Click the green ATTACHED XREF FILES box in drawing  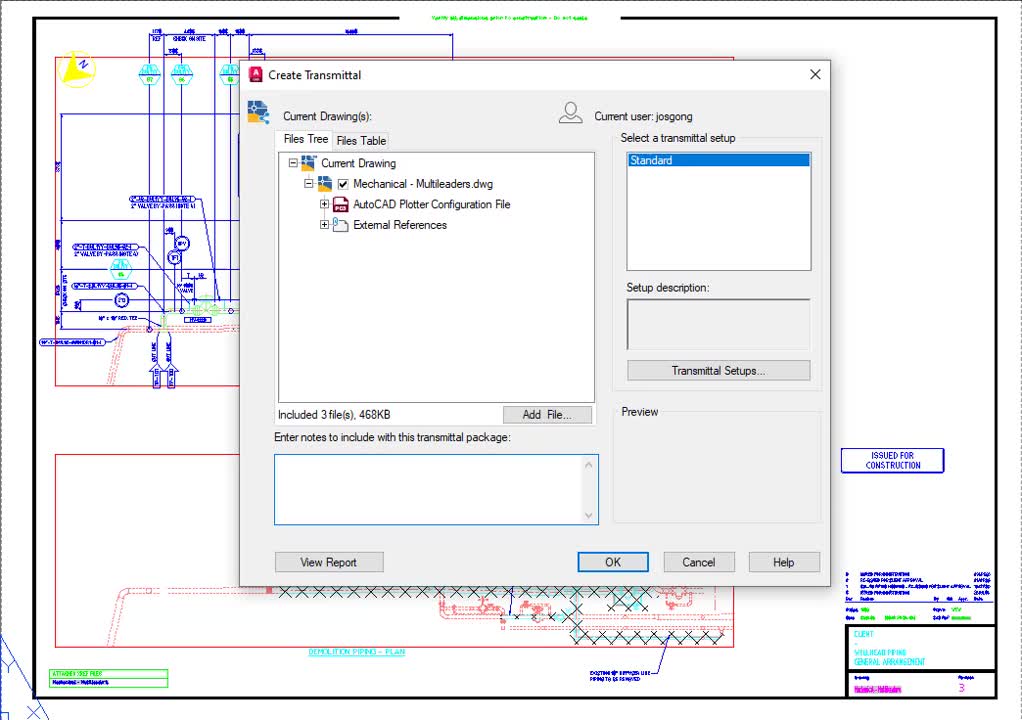pos(108,678)
